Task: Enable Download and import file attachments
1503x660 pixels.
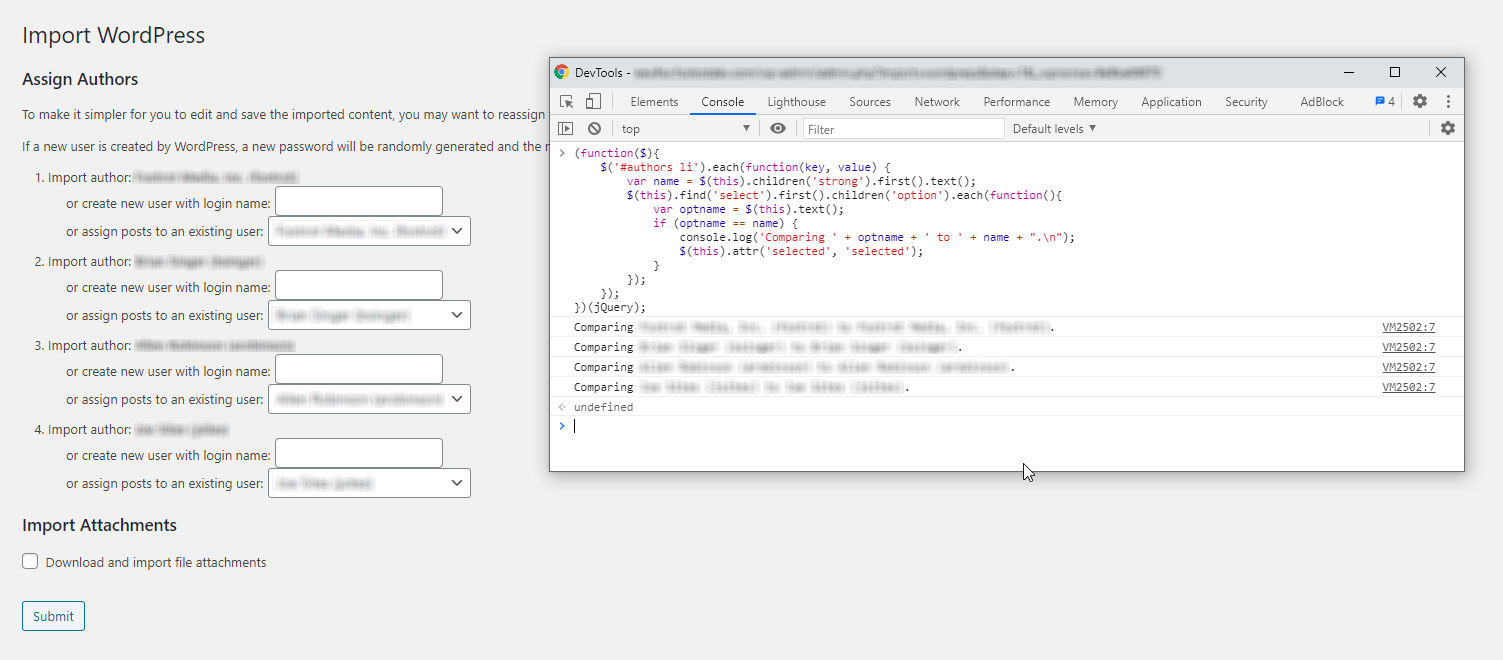Action: (x=30, y=562)
